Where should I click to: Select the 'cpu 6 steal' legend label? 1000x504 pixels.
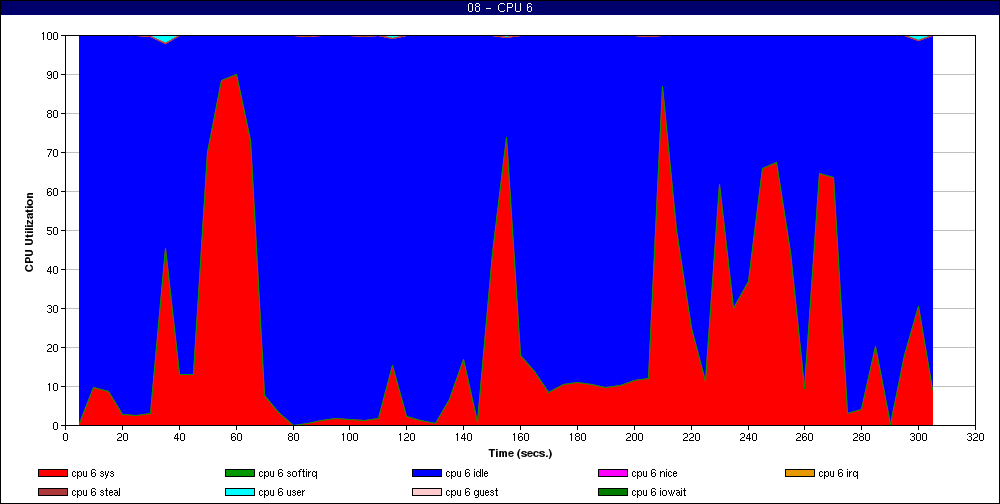[x=96, y=492]
